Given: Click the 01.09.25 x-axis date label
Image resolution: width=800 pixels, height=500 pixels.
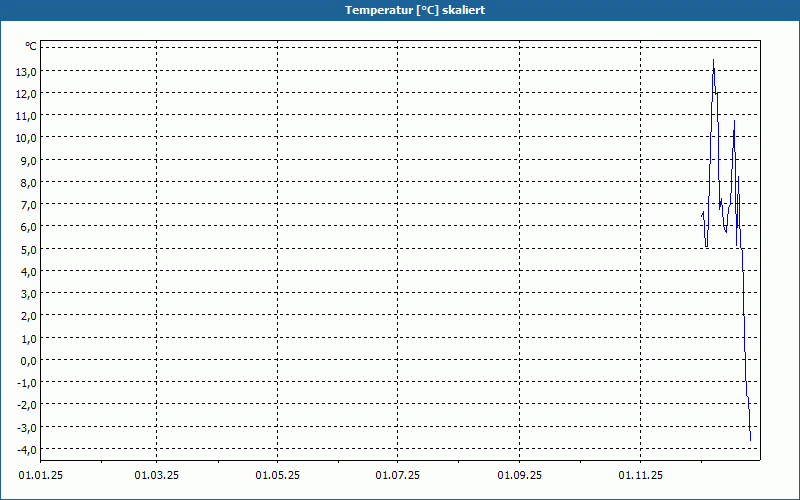Looking at the screenshot, I should (519, 473).
